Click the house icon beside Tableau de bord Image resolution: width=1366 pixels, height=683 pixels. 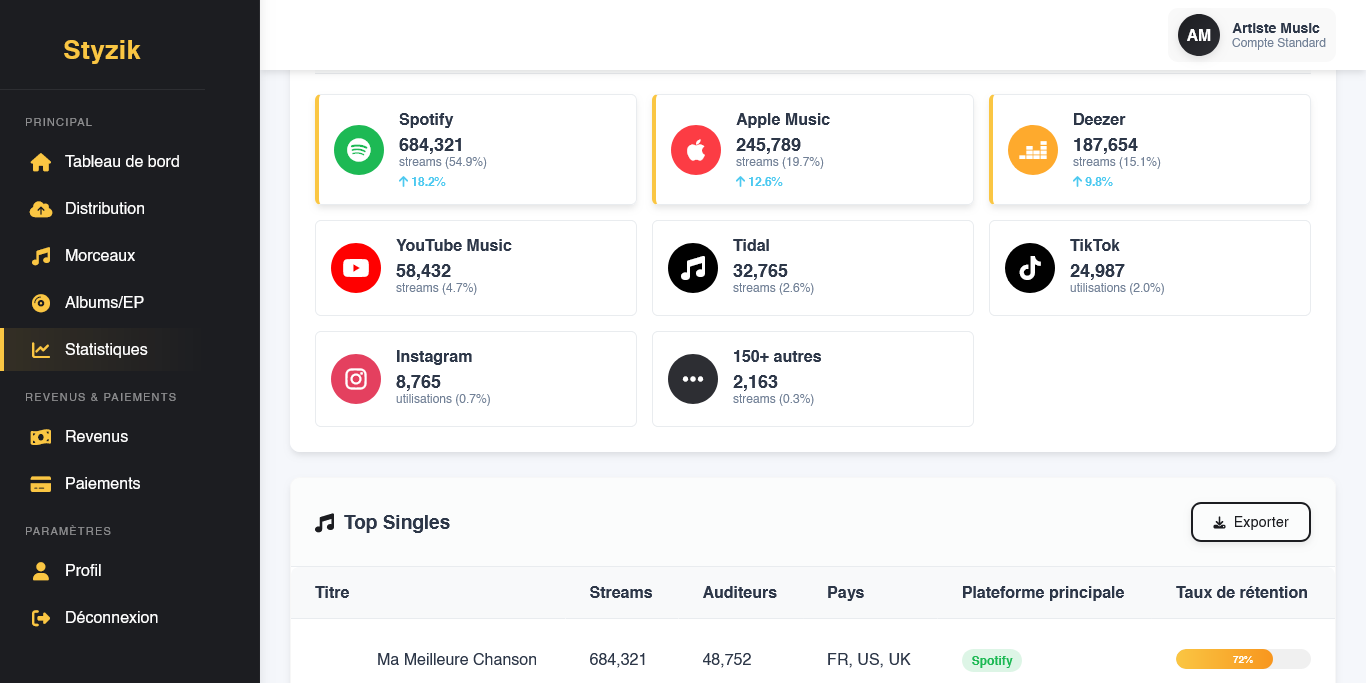click(x=41, y=162)
